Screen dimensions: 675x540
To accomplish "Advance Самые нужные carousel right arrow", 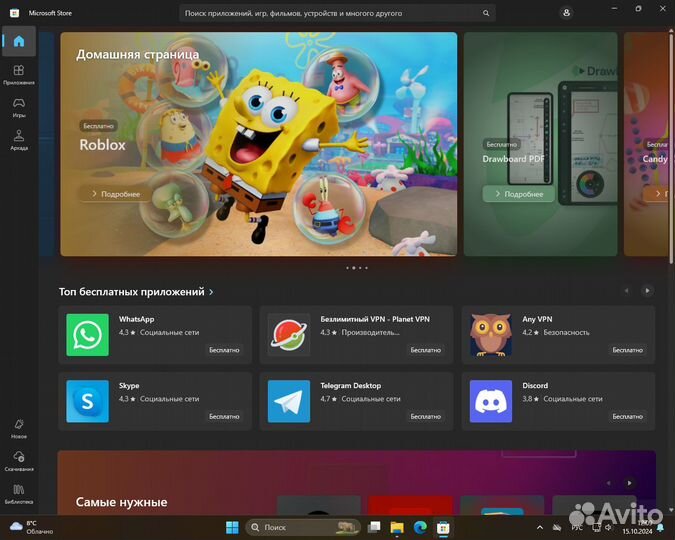I will pyautogui.click(x=629, y=483).
